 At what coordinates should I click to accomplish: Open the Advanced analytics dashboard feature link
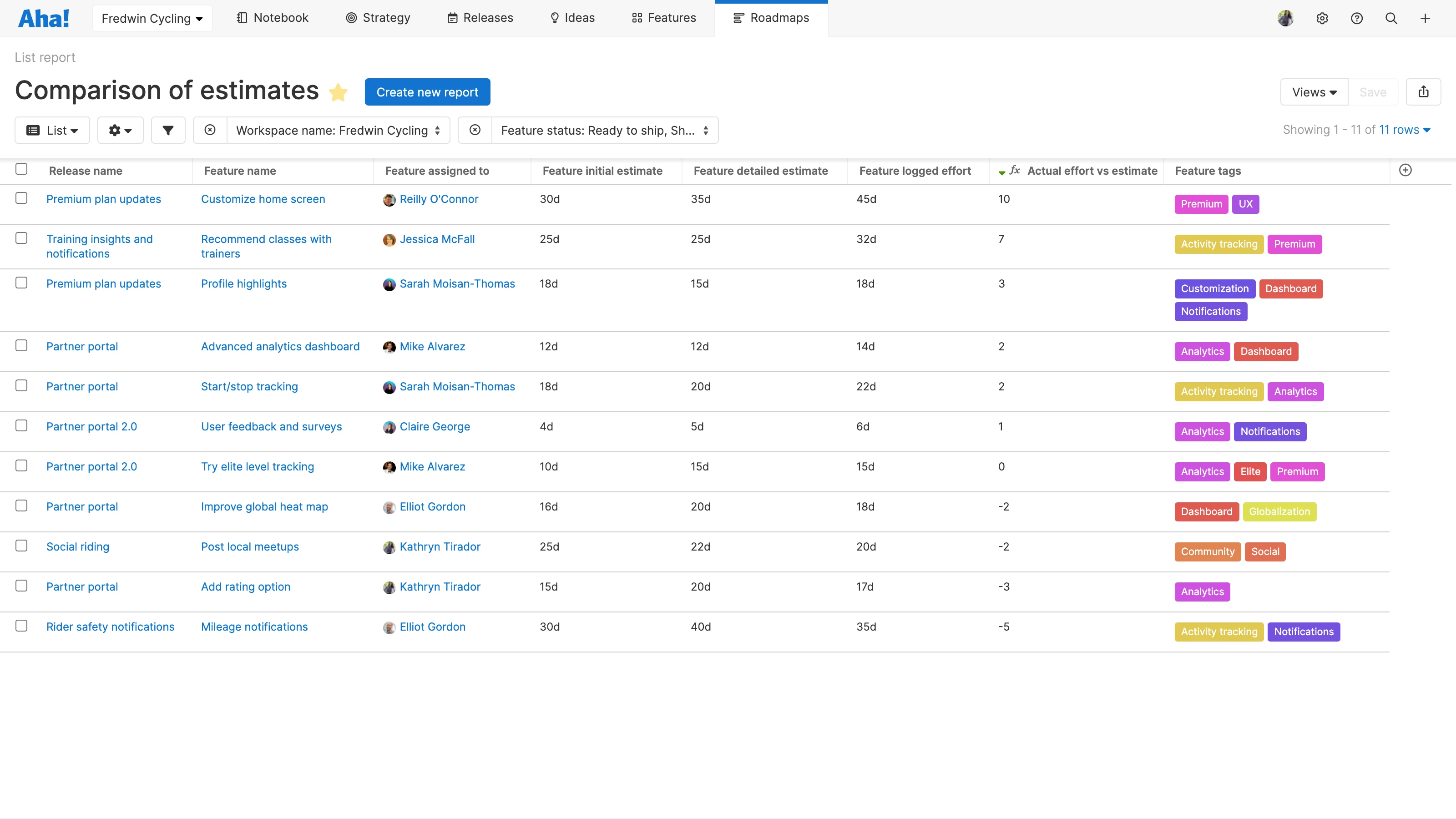pyautogui.click(x=280, y=346)
